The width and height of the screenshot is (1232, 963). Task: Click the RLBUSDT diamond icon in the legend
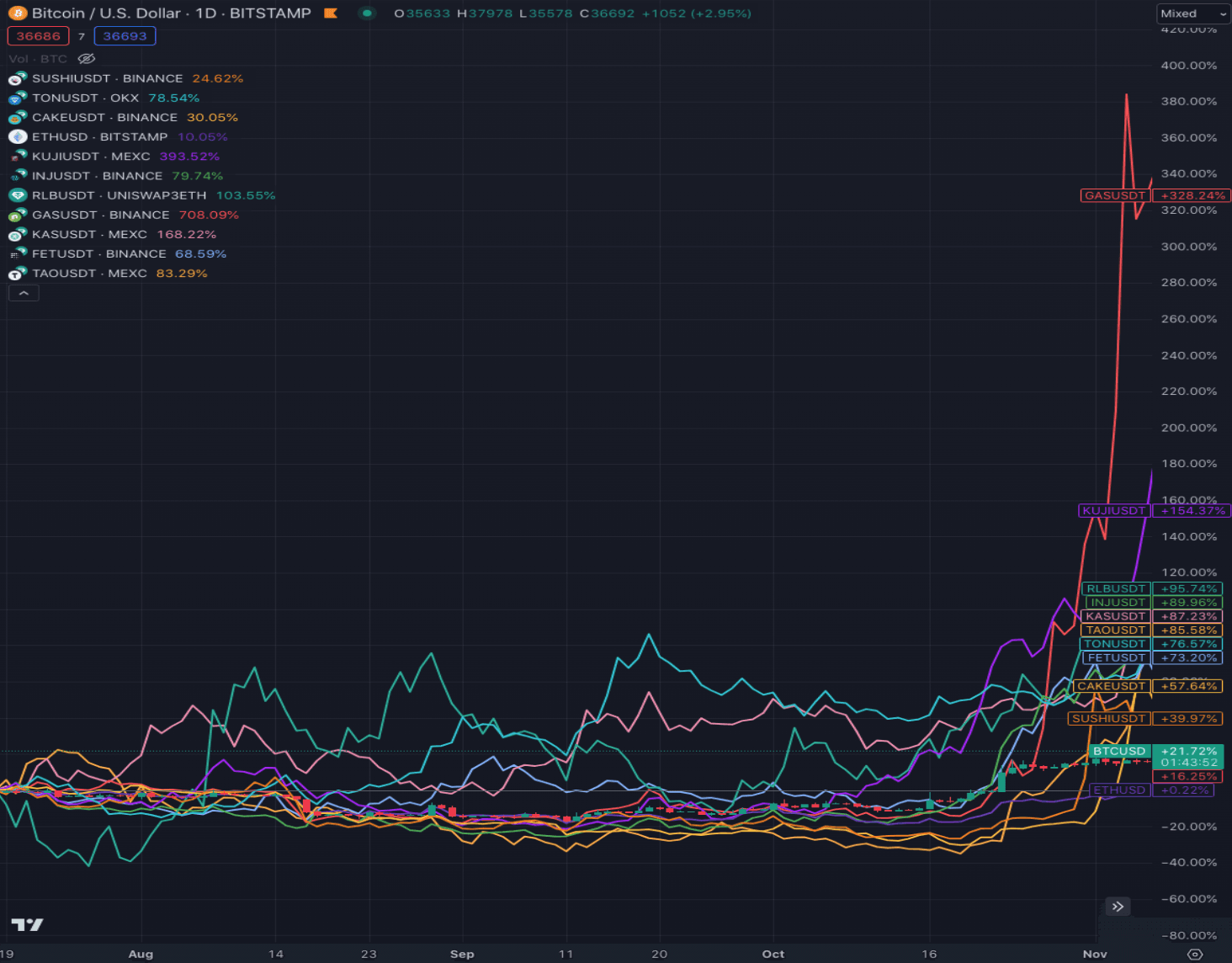coord(17,195)
